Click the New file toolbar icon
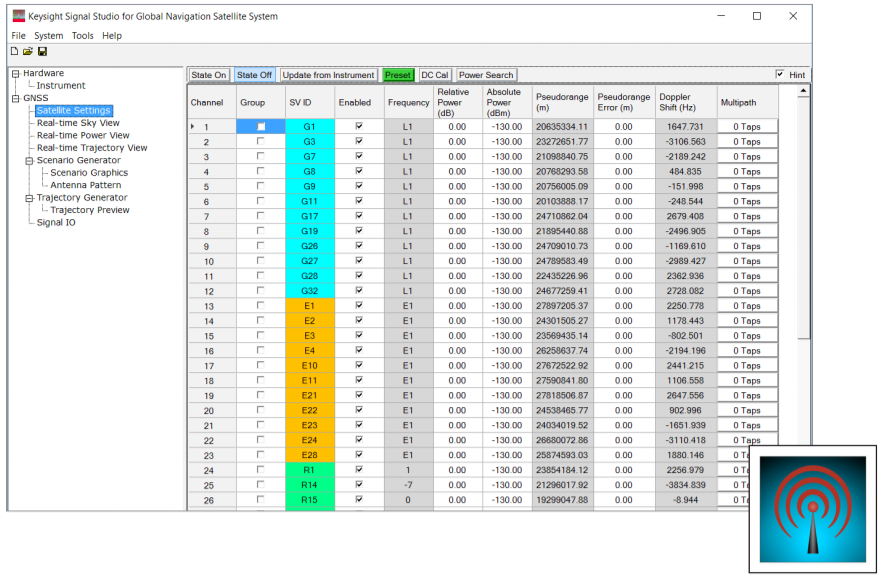 tap(15, 52)
